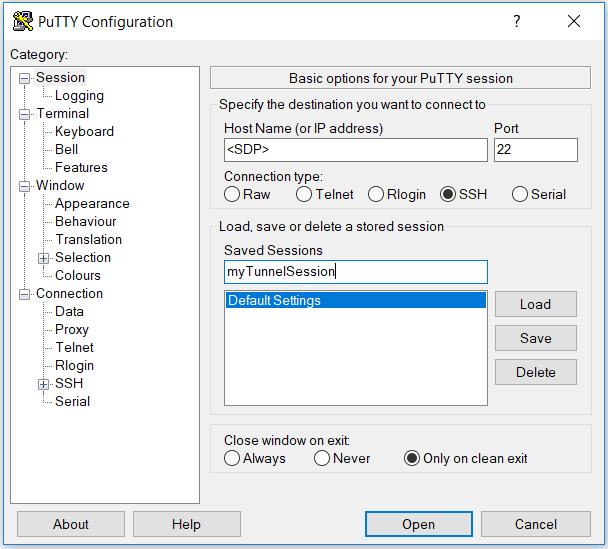Click the Host Name input field

(355, 150)
